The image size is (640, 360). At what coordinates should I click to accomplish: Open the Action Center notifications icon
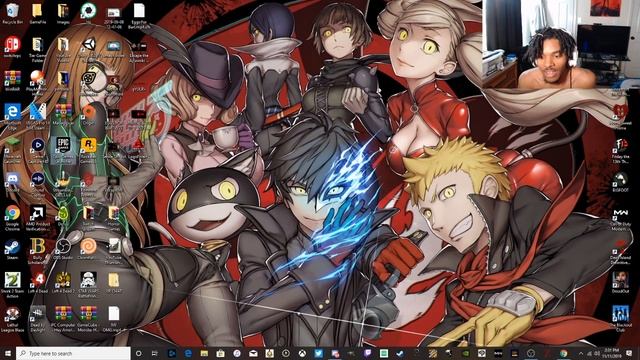(x=629, y=353)
